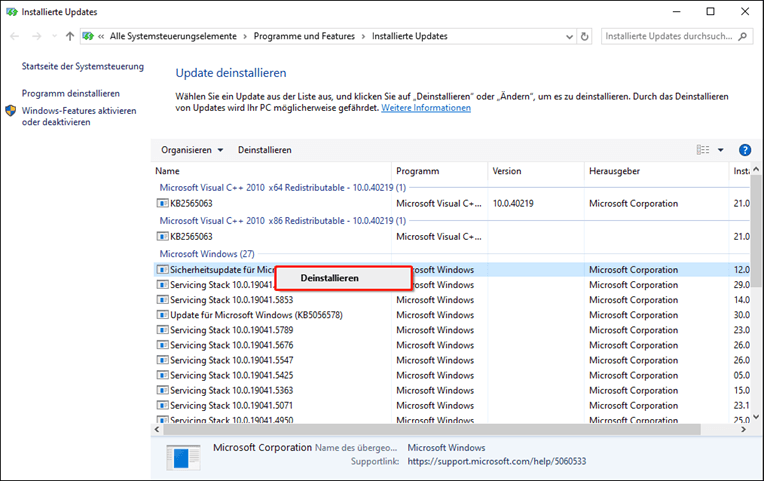Click the update icon of Servicing Stack 10.0.19041.5789

[x=162, y=330]
